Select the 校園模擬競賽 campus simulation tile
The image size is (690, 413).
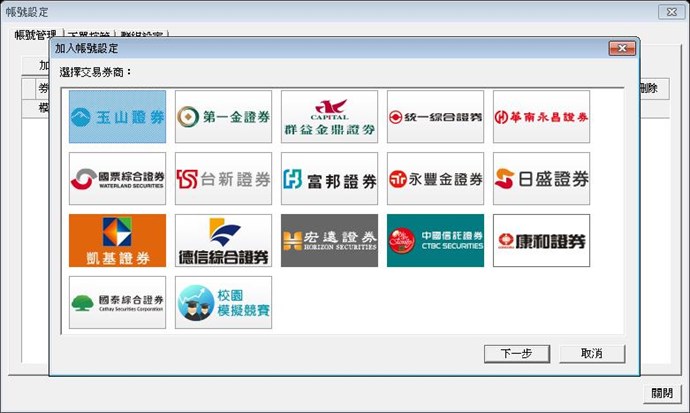(x=223, y=302)
